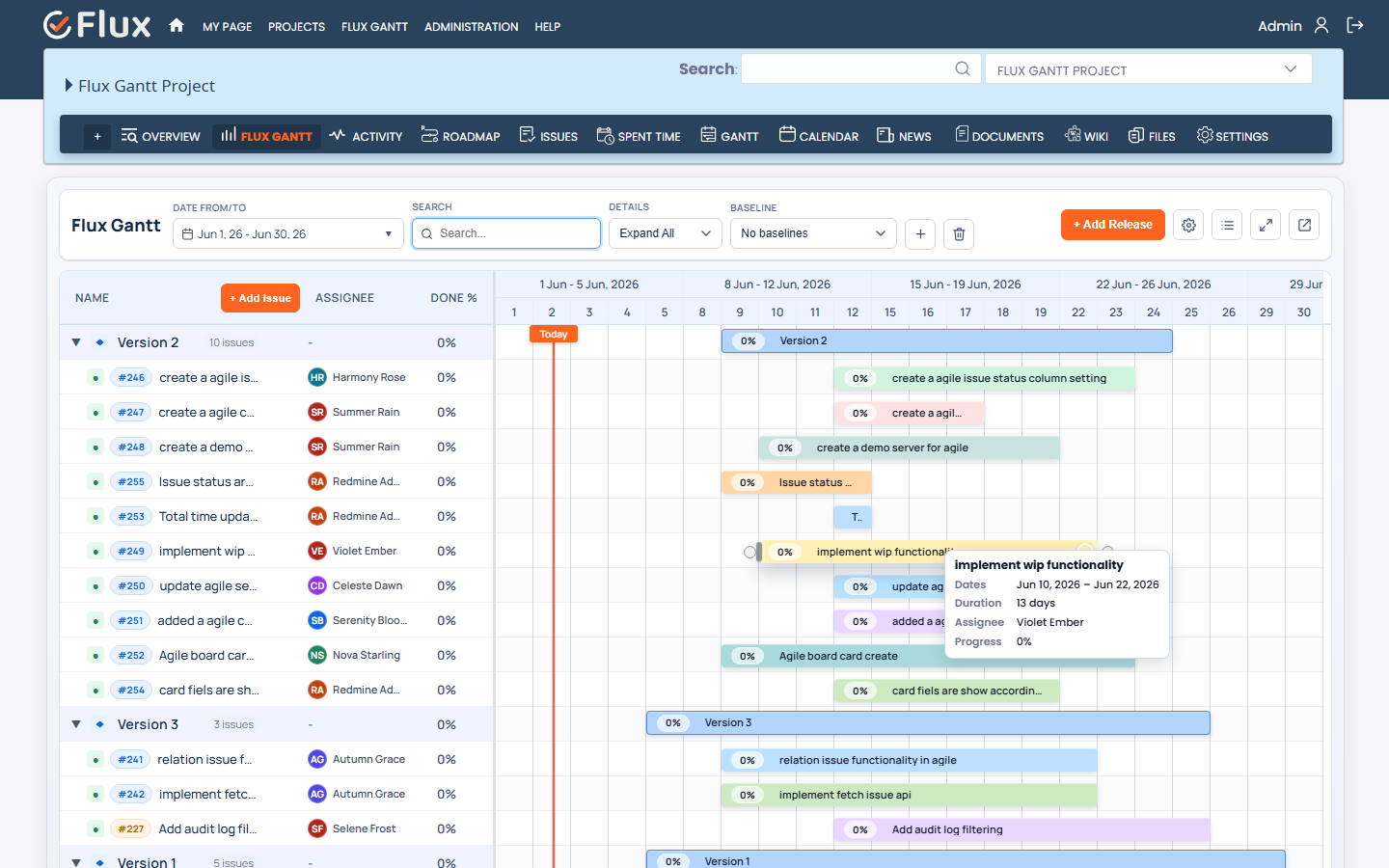The height and width of the screenshot is (868, 1389).
Task: Click the list view icon in Gantt toolbar
Action: (1227, 225)
